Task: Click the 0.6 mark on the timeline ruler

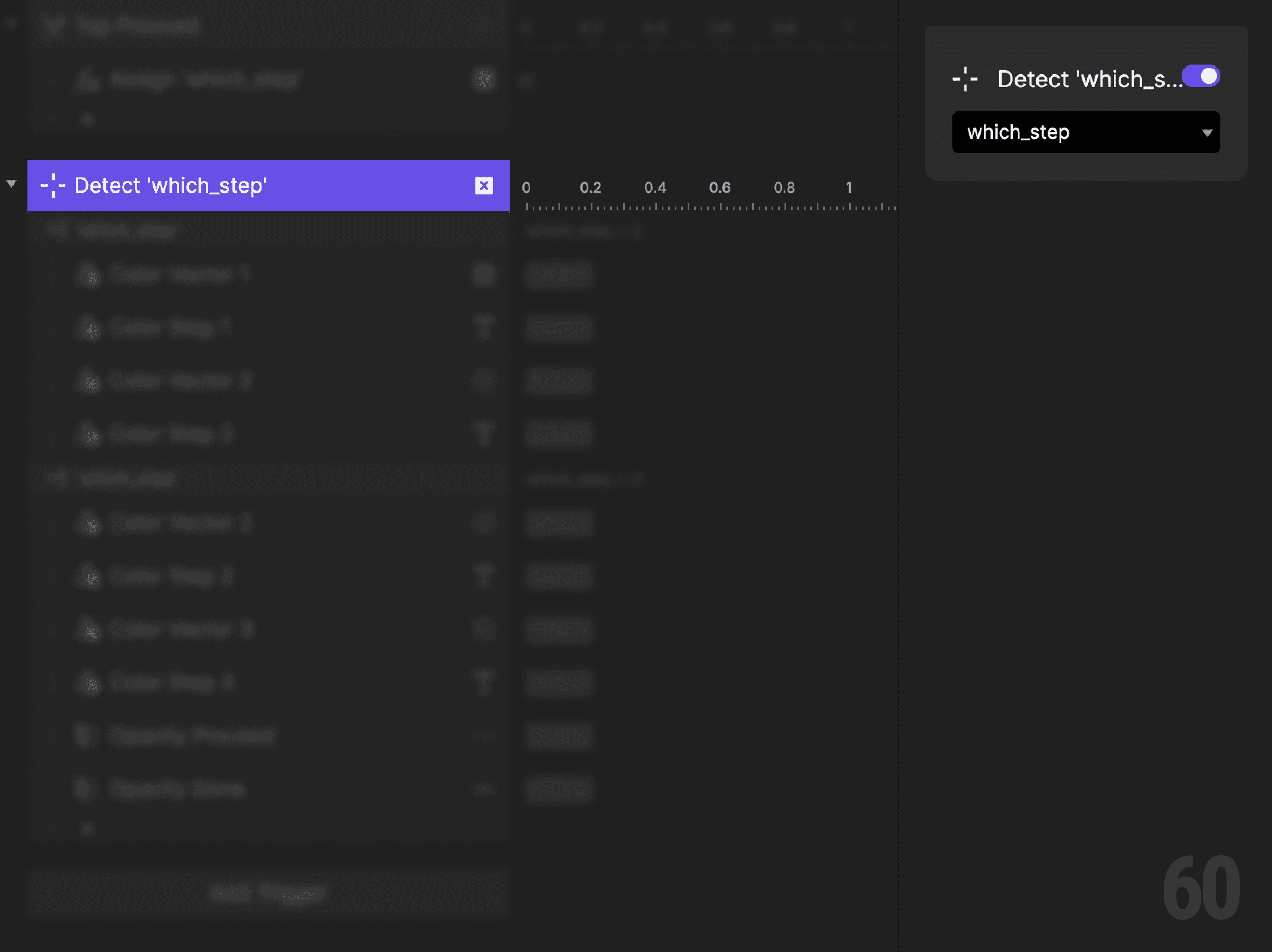Action: [x=720, y=187]
